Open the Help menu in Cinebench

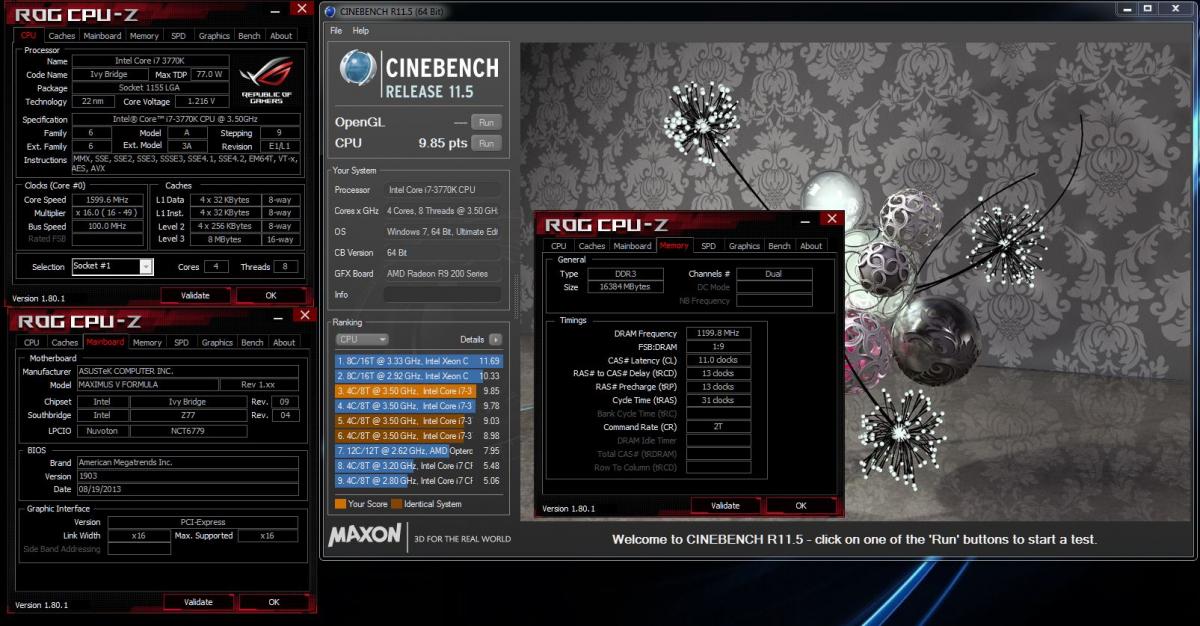pos(361,31)
